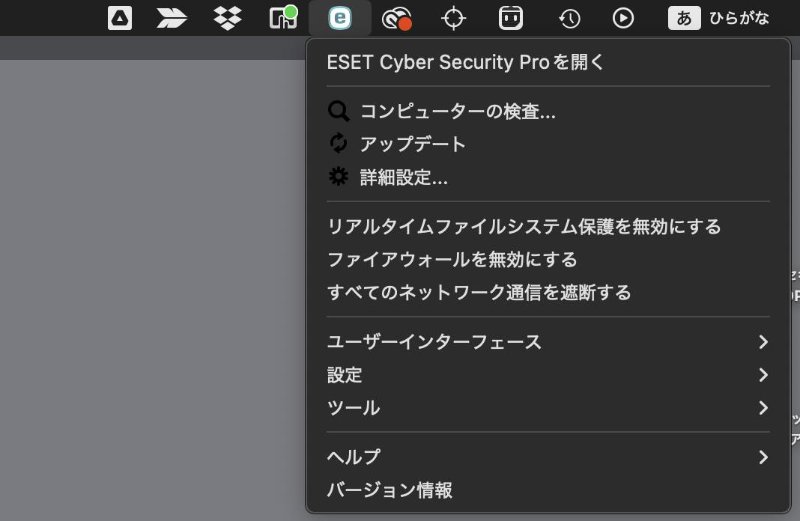
Task: Click the magnifier icon beside コンピューターの検査
Action: pyautogui.click(x=339, y=112)
